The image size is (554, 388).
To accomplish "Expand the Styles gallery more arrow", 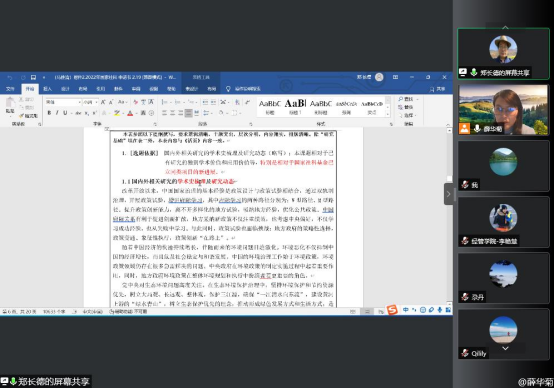I will [388, 114].
